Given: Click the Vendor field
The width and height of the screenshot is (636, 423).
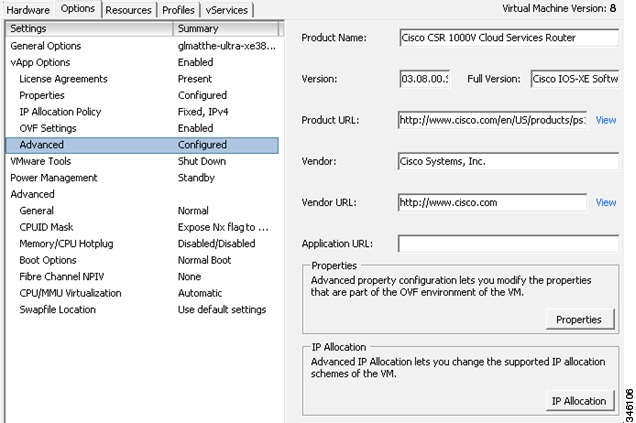Looking at the screenshot, I should pos(509,161).
